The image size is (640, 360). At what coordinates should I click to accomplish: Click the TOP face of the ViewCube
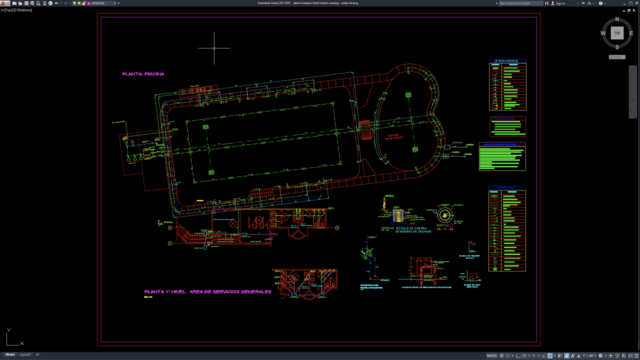(617, 33)
